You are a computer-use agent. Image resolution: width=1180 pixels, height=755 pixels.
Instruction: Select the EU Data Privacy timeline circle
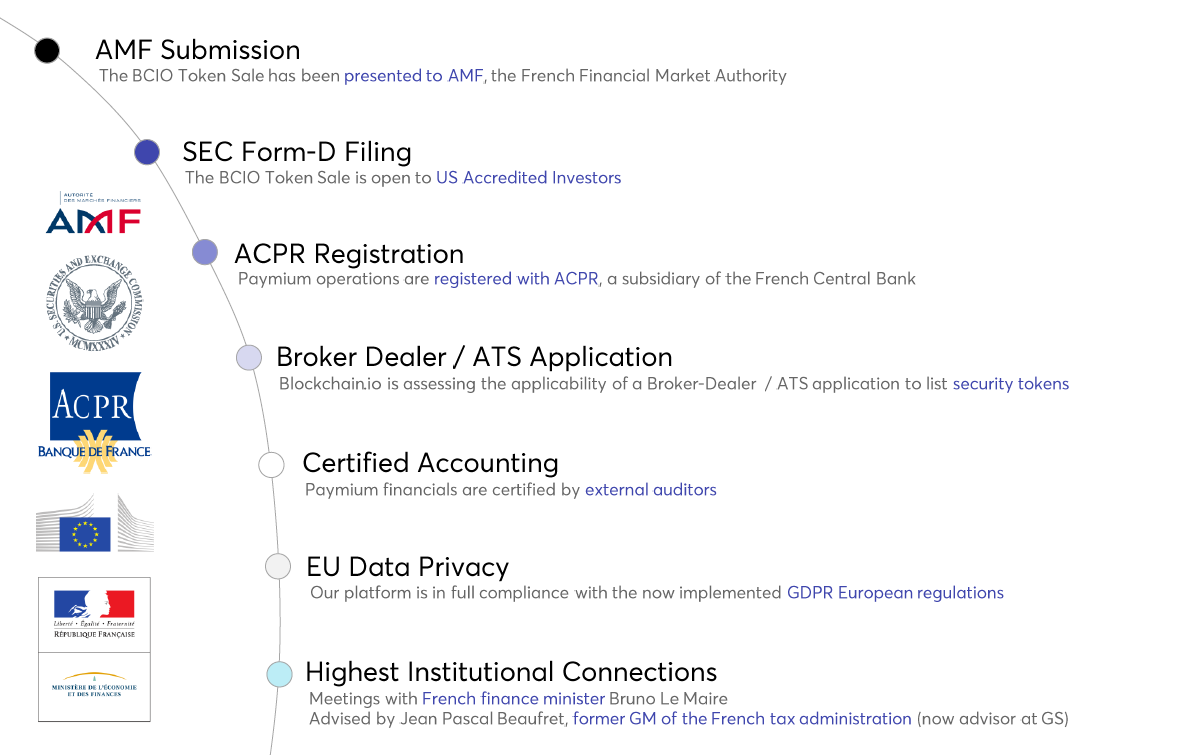click(278, 567)
